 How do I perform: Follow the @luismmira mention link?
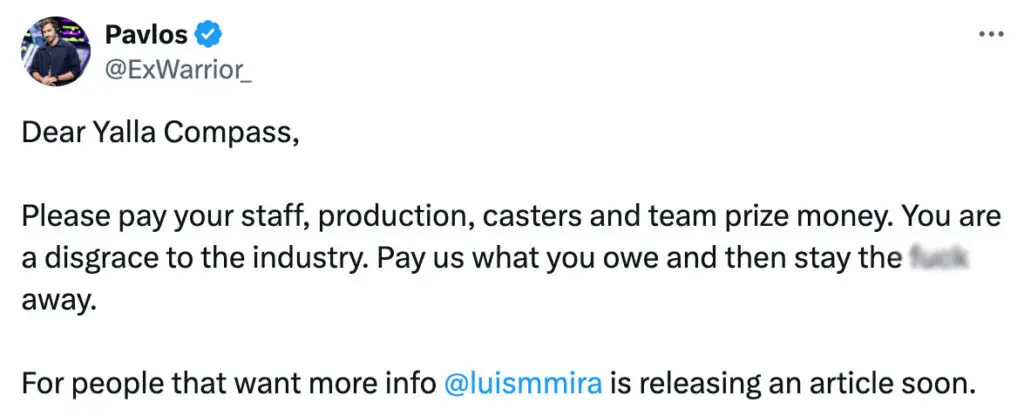[523, 382]
